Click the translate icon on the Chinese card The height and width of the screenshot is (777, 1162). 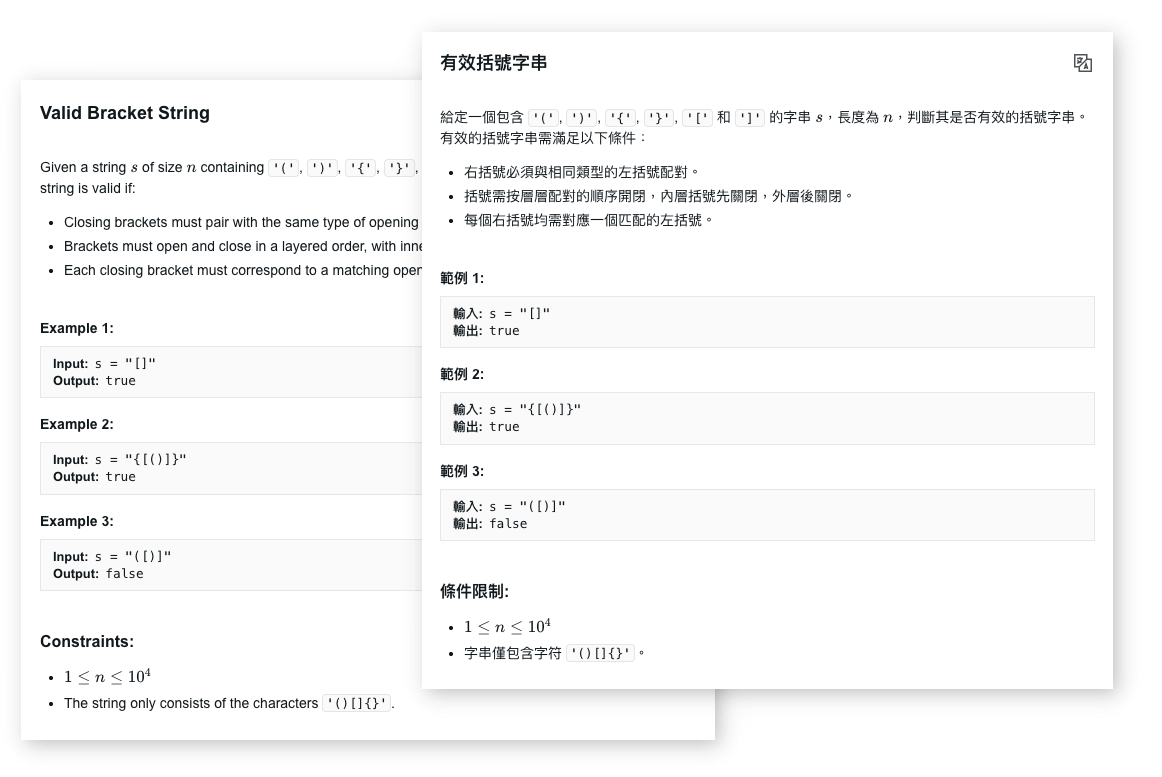tap(1084, 62)
